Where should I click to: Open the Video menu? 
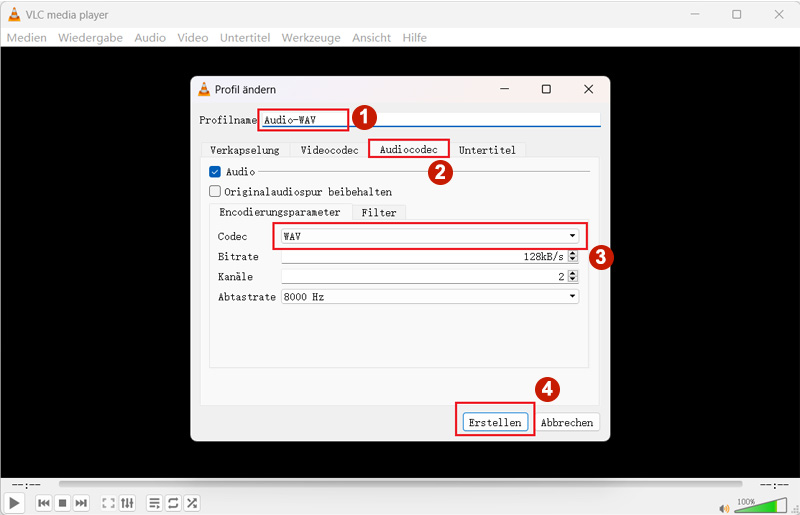click(193, 38)
